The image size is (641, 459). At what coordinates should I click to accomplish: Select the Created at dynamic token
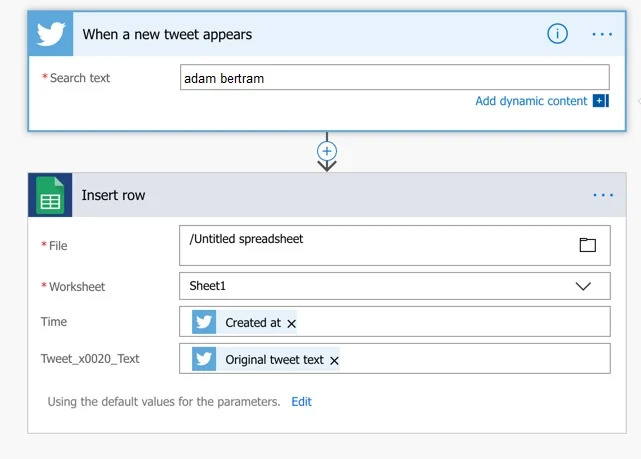point(252,323)
